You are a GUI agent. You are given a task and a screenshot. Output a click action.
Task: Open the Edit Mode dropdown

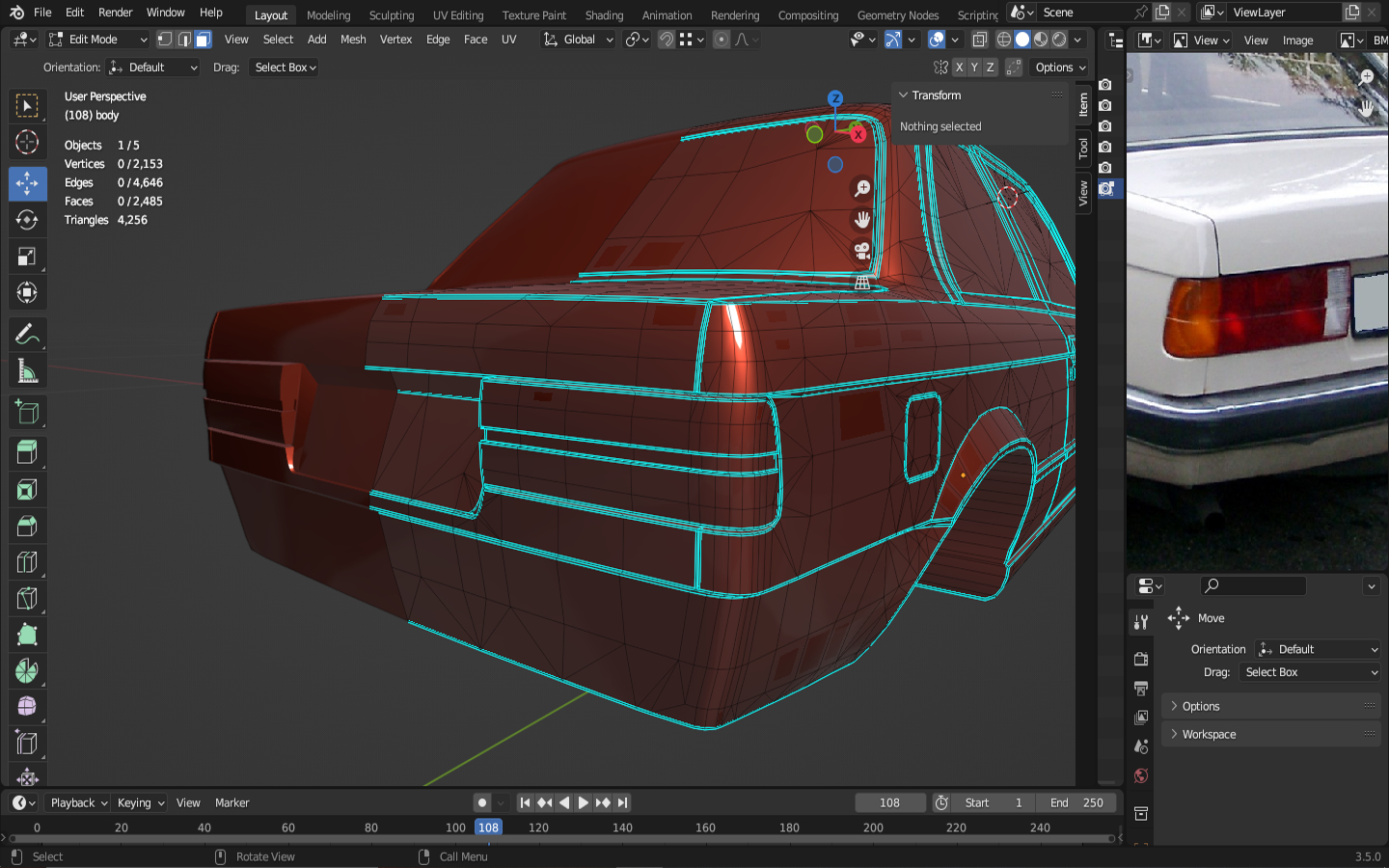[x=98, y=40]
